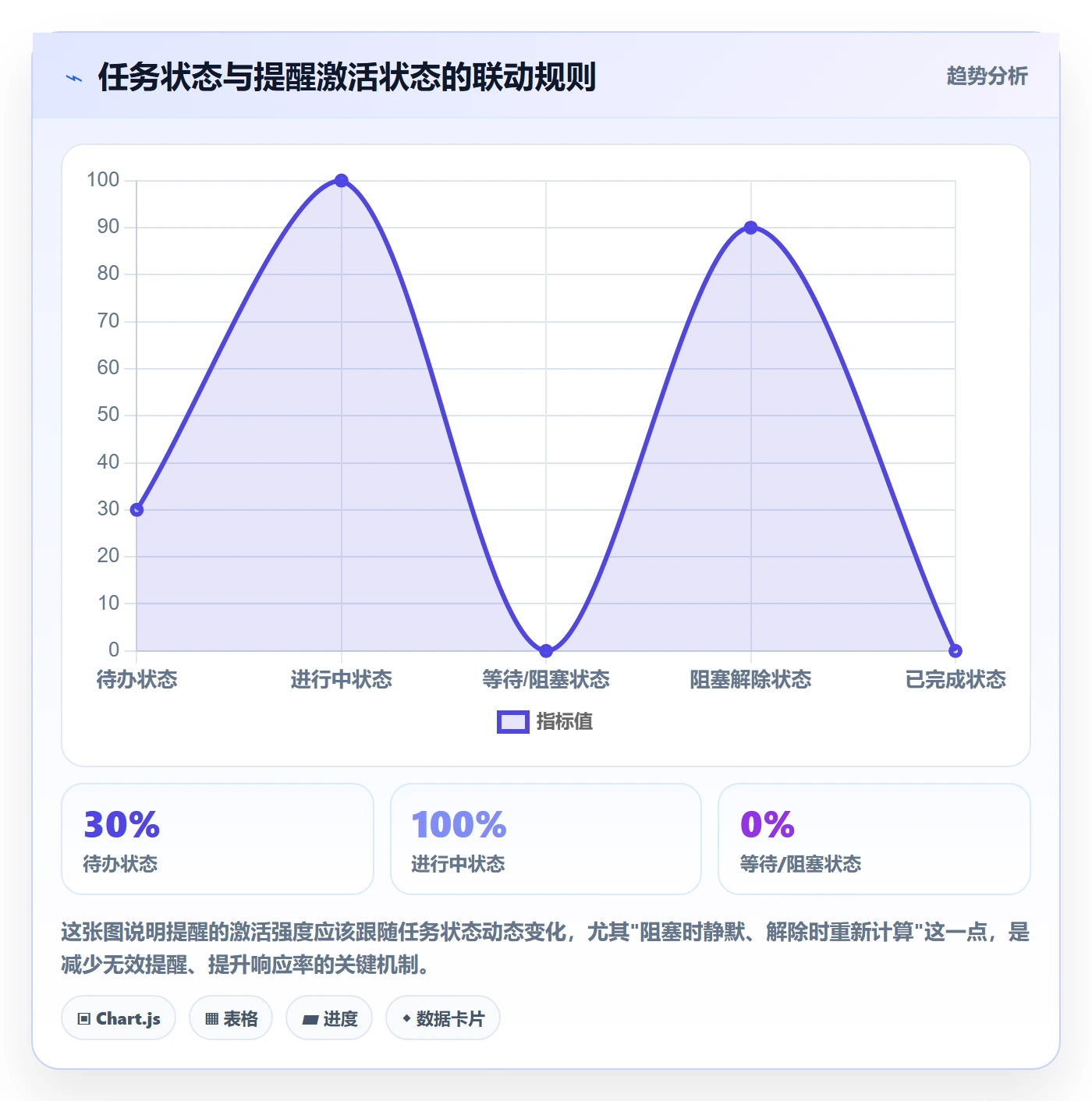The height and width of the screenshot is (1101, 1092).
Task: Select the 100% 进行中状态 stat card
Action: 546,839
